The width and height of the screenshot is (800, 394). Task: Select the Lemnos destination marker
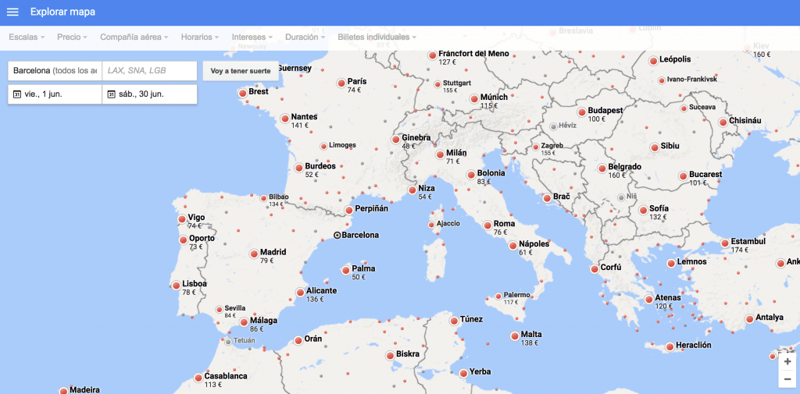tap(671, 263)
